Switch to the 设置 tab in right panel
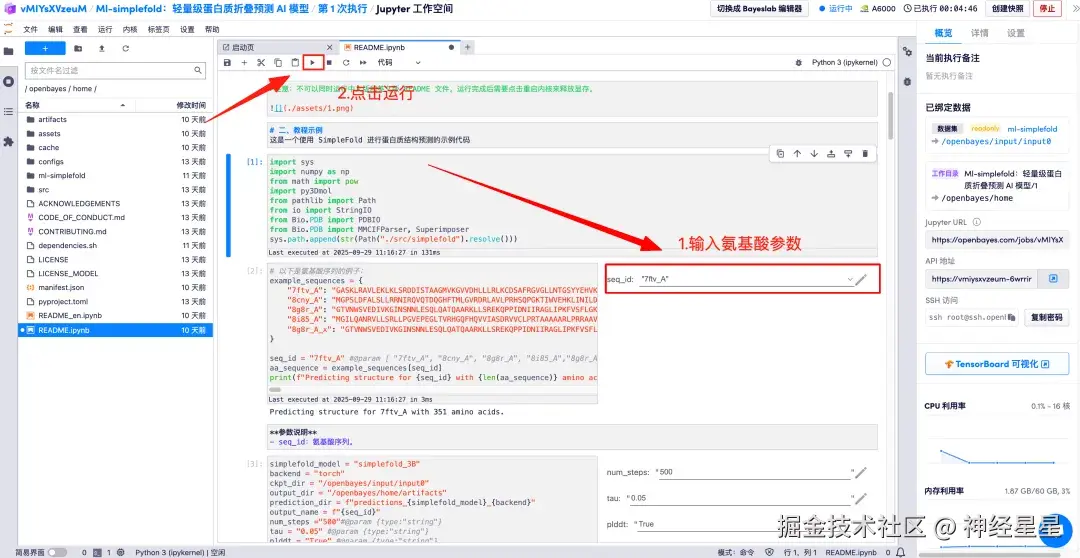This screenshot has width=1080, height=558. [1015, 33]
